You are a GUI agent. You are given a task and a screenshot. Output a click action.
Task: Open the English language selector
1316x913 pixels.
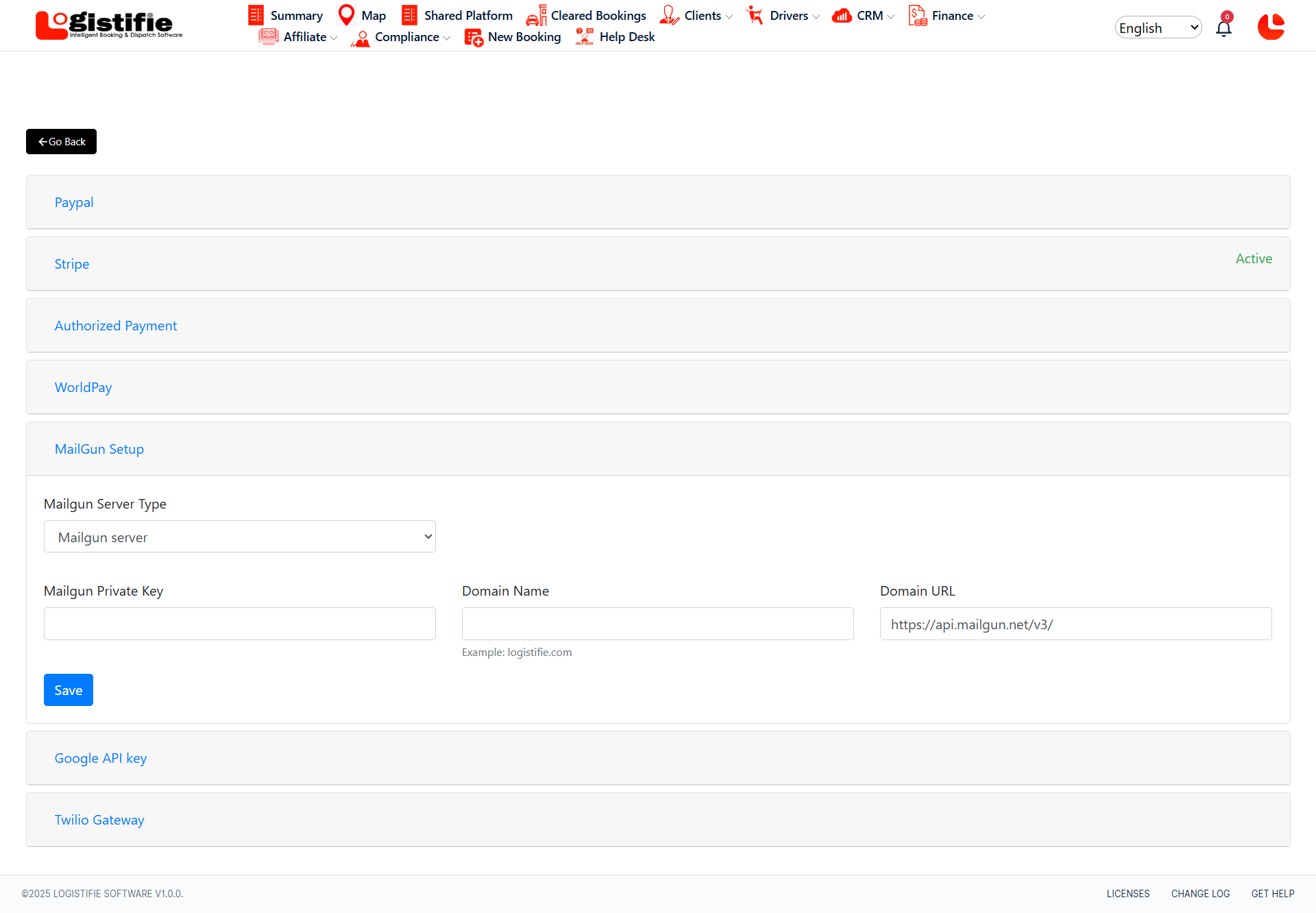click(x=1158, y=27)
